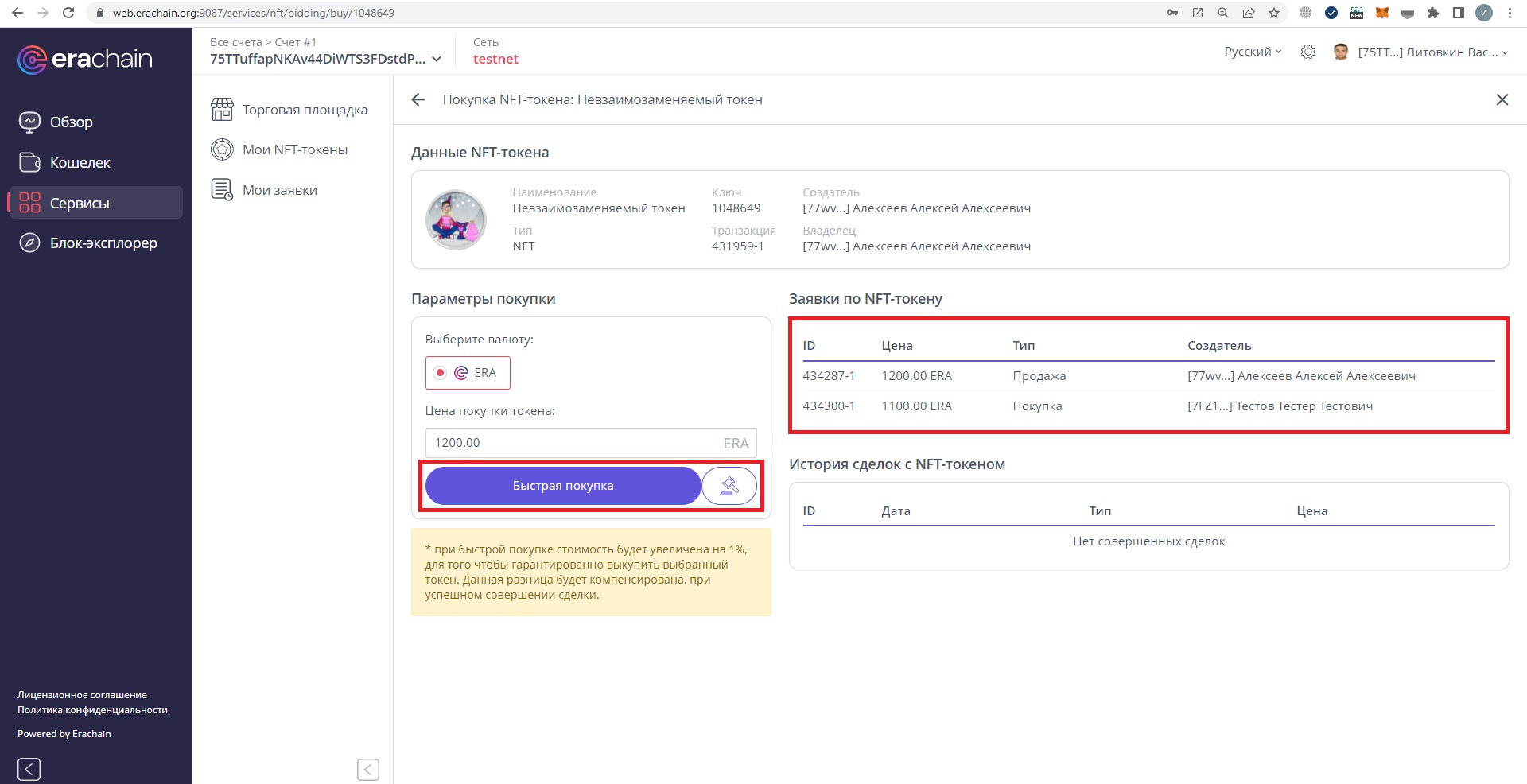This screenshot has width=1527, height=784.
Task: Click the Erachain logo
Action: pyautogui.click(x=85, y=59)
